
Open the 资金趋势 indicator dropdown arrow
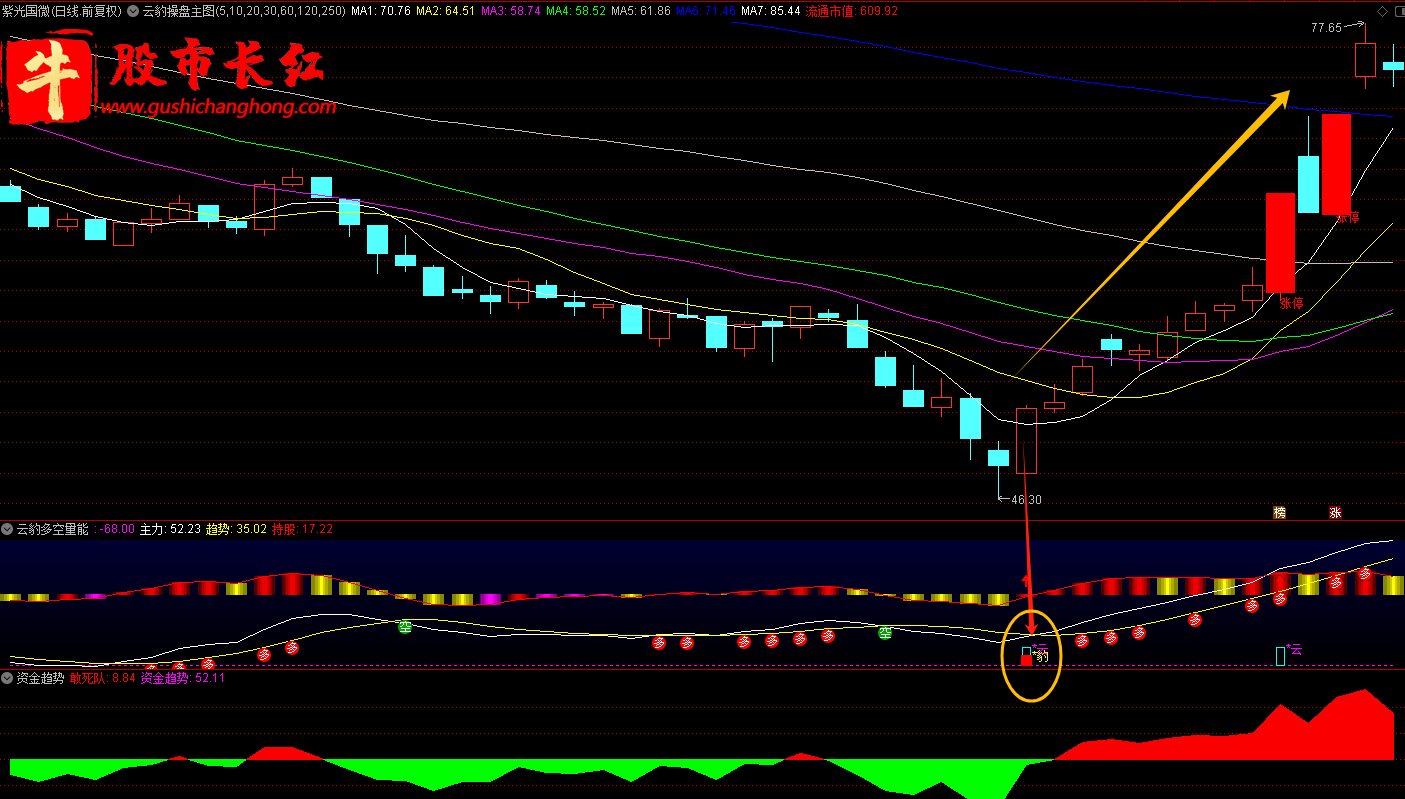(7, 678)
